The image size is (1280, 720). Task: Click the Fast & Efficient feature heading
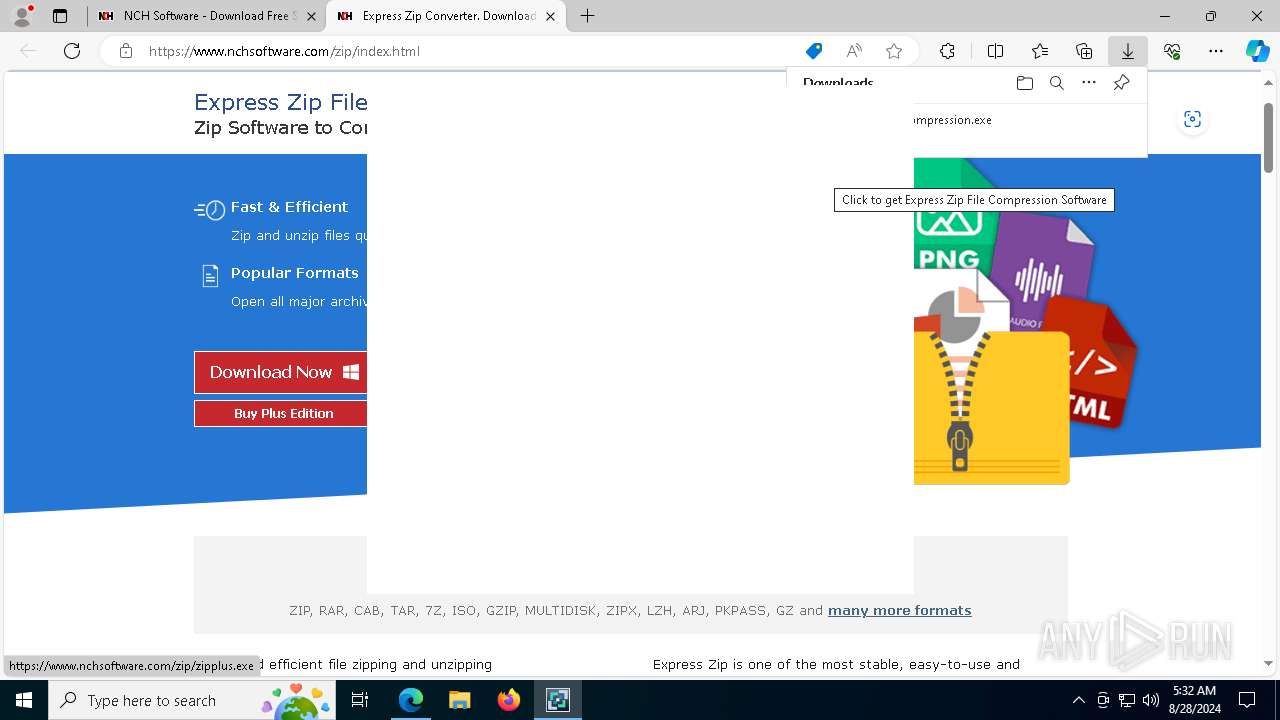pos(289,207)
